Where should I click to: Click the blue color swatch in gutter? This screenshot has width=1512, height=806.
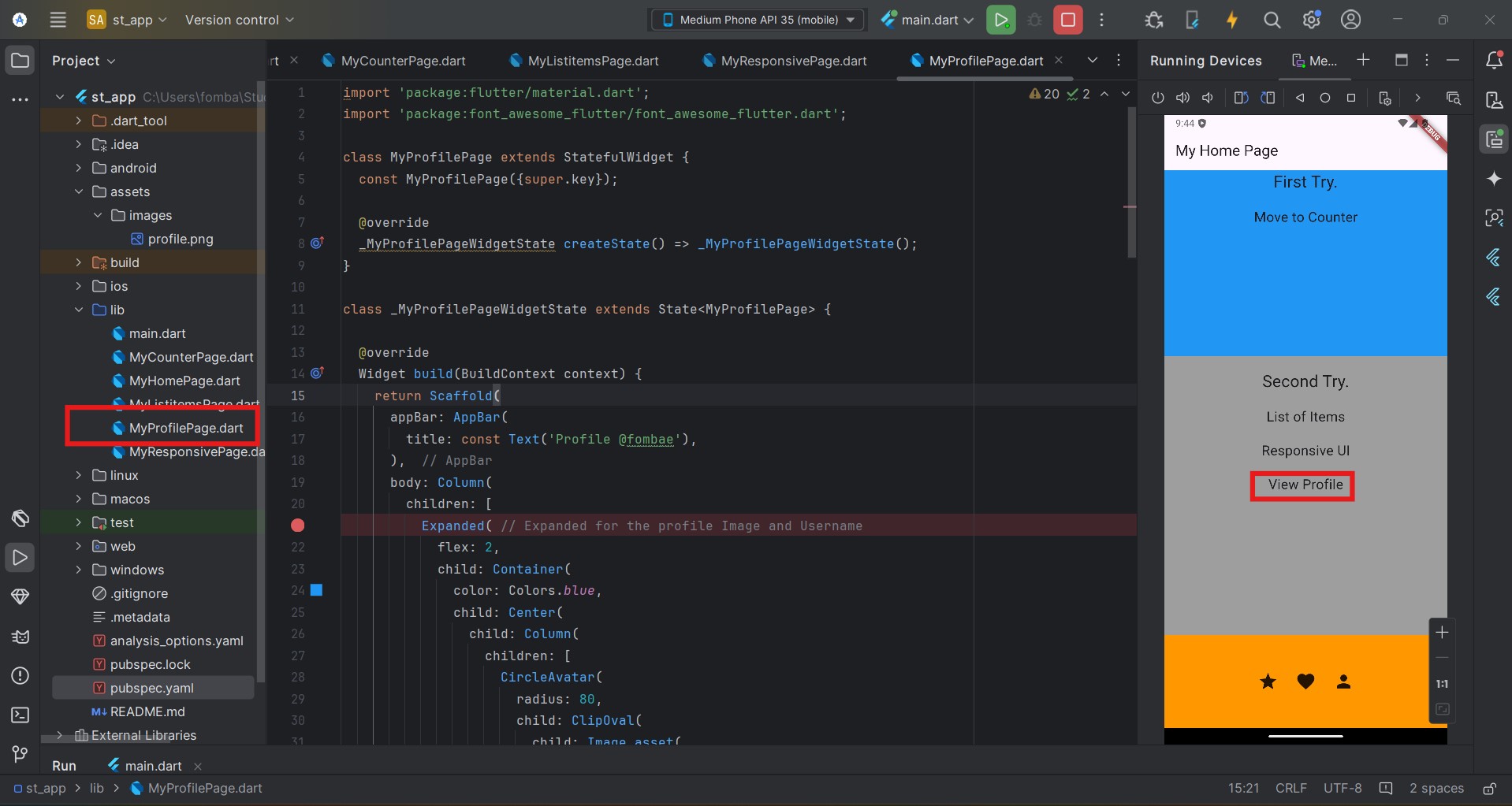coord(316,590)
